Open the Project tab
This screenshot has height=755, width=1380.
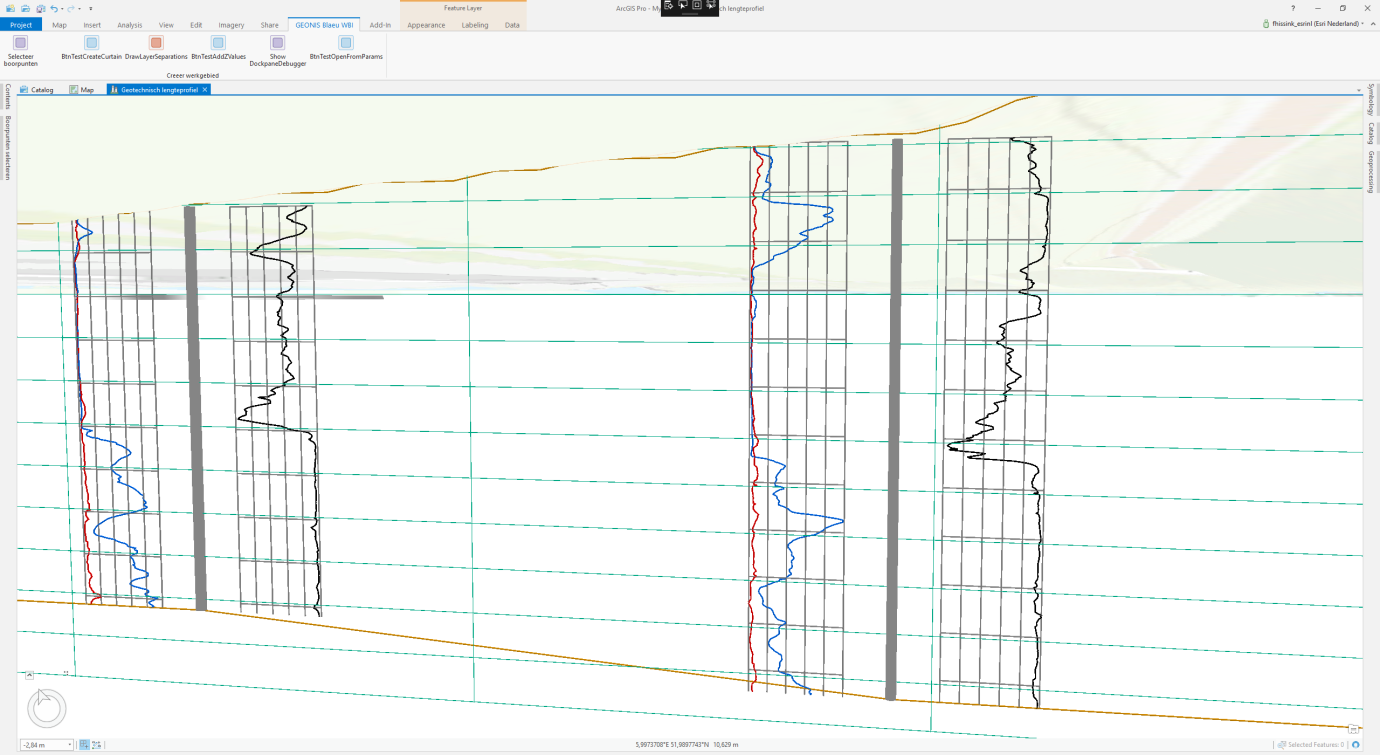(x=21, y=25)
